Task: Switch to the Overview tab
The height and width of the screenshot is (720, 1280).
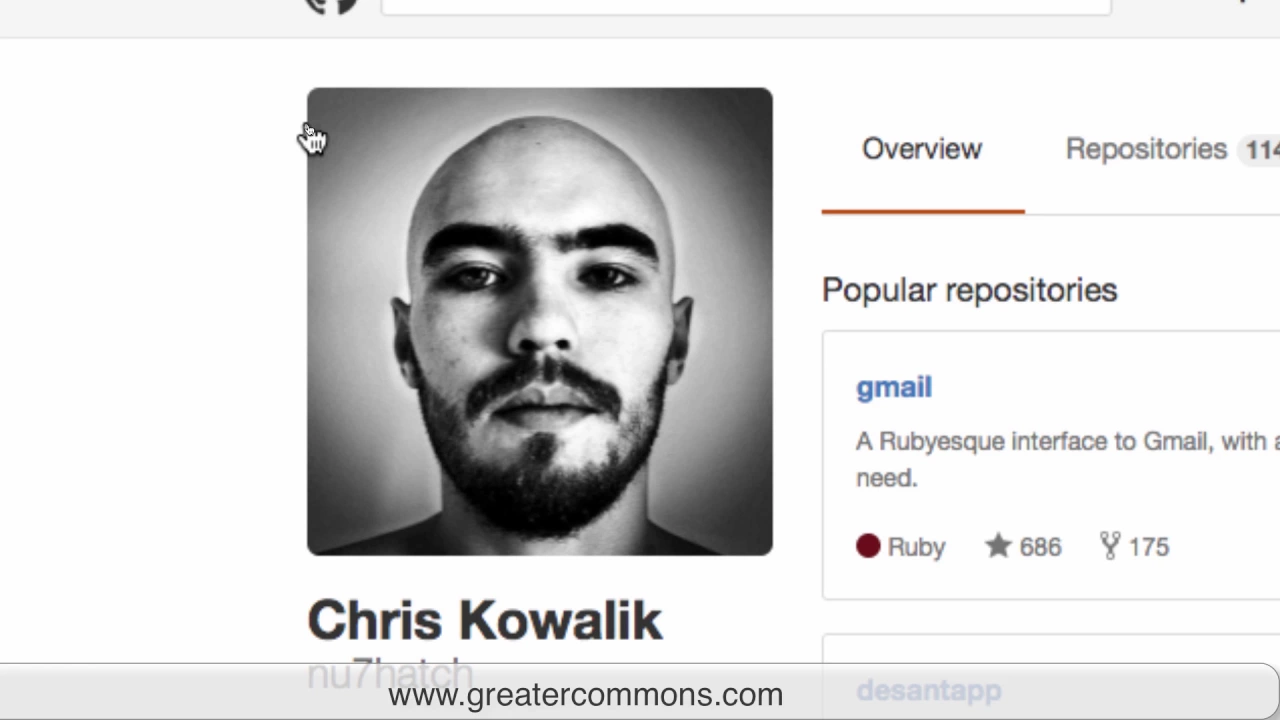Action: tap(922, 149)
